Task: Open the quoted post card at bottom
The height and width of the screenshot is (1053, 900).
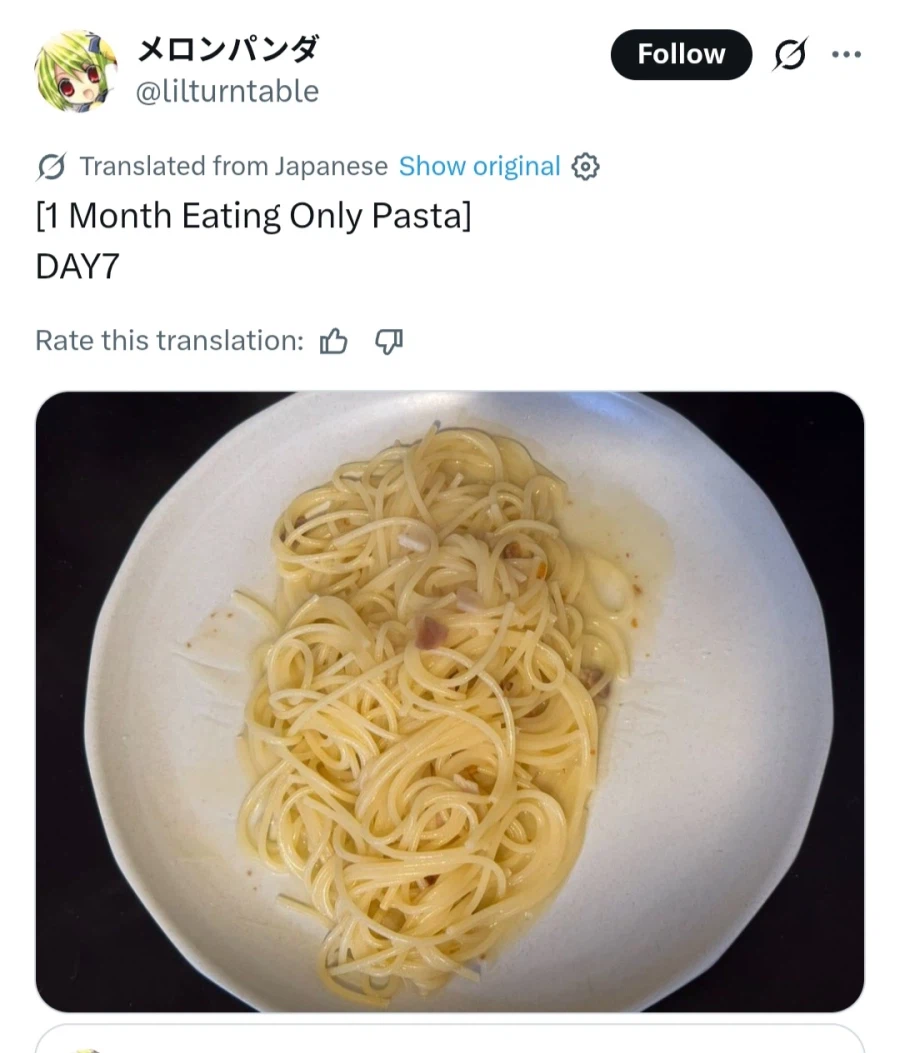Action: pyautogui.click(x=450, y=1040)
